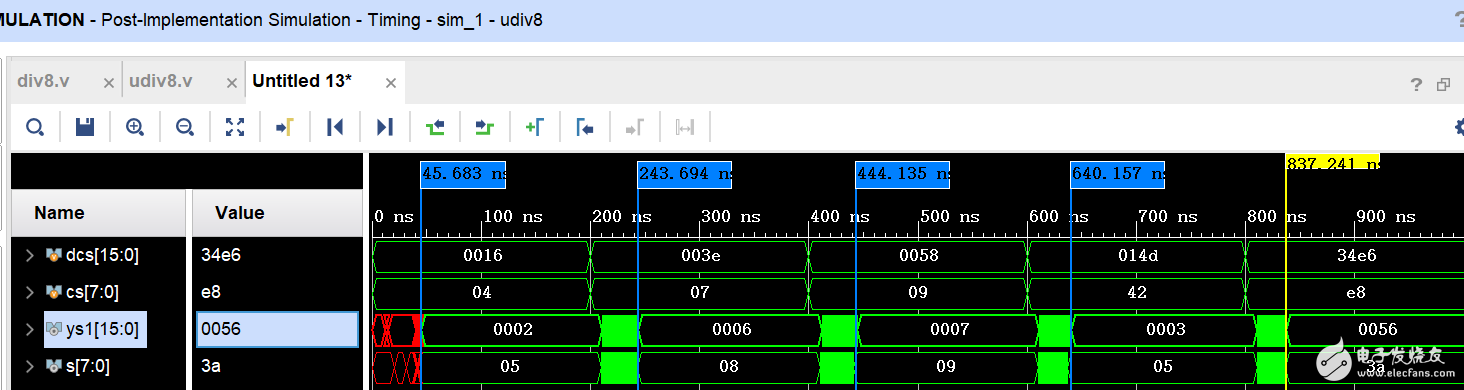Select the dcs[15:0] signal name
Image resolution: width=1464 pixels, height=390 pixels.
102,255
